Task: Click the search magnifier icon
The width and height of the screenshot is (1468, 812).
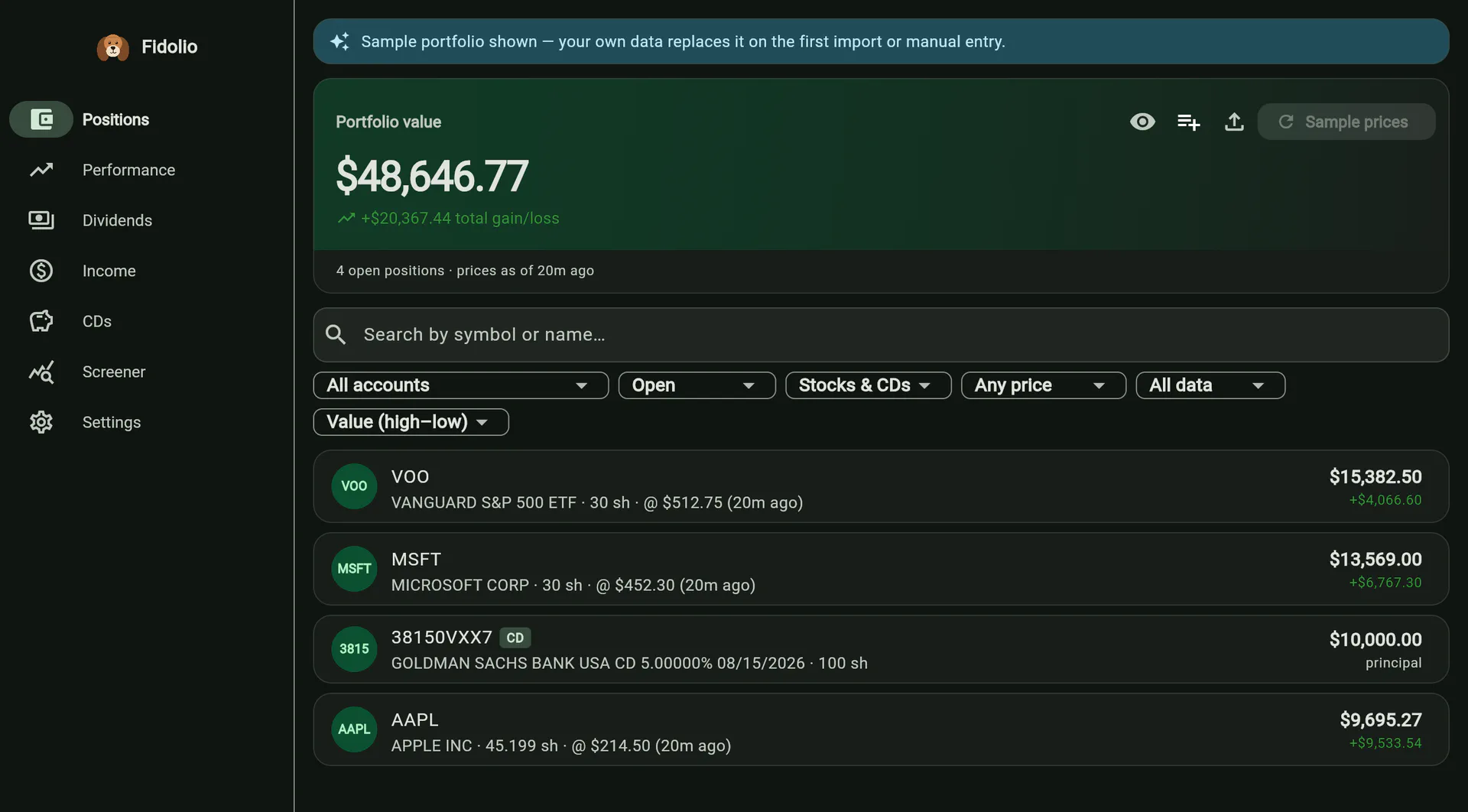Action: coord(336,334)
